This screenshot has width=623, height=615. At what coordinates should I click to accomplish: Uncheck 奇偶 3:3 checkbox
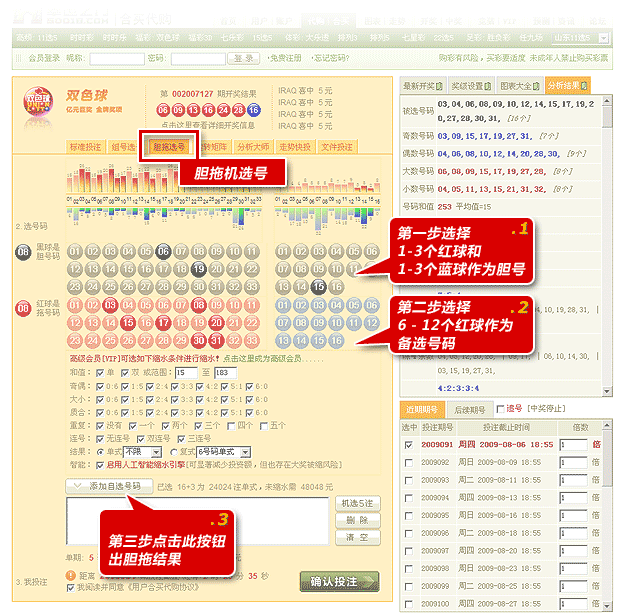tap(175, 387)
